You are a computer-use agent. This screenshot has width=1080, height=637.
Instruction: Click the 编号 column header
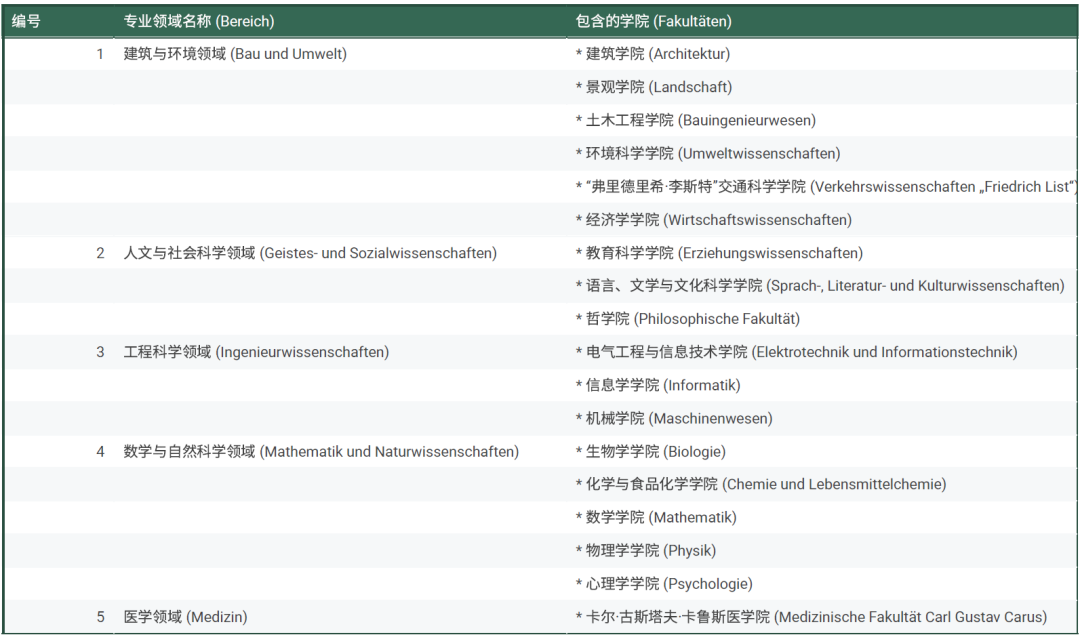point(27,21)
